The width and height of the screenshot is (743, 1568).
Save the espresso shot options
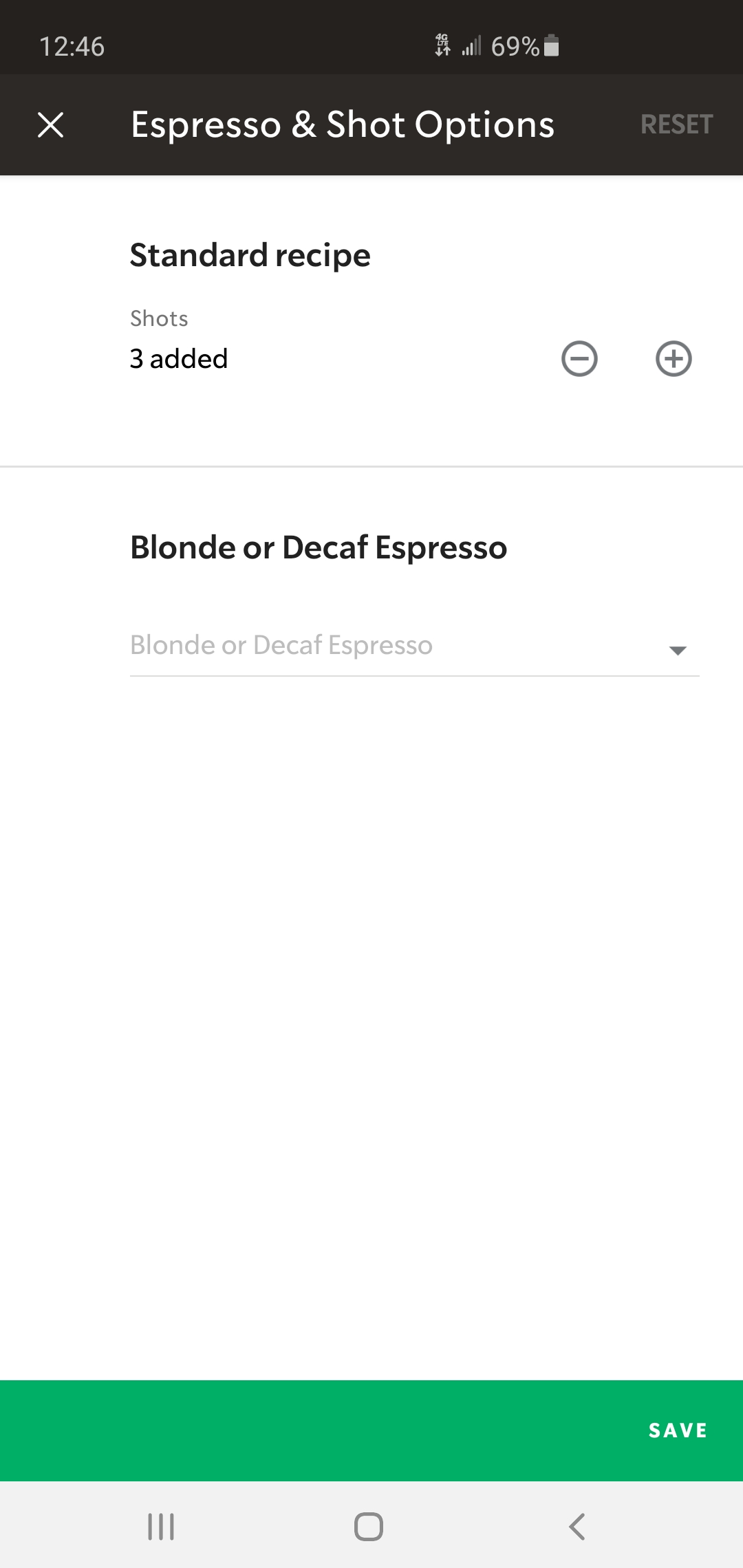pos(678,1430)
